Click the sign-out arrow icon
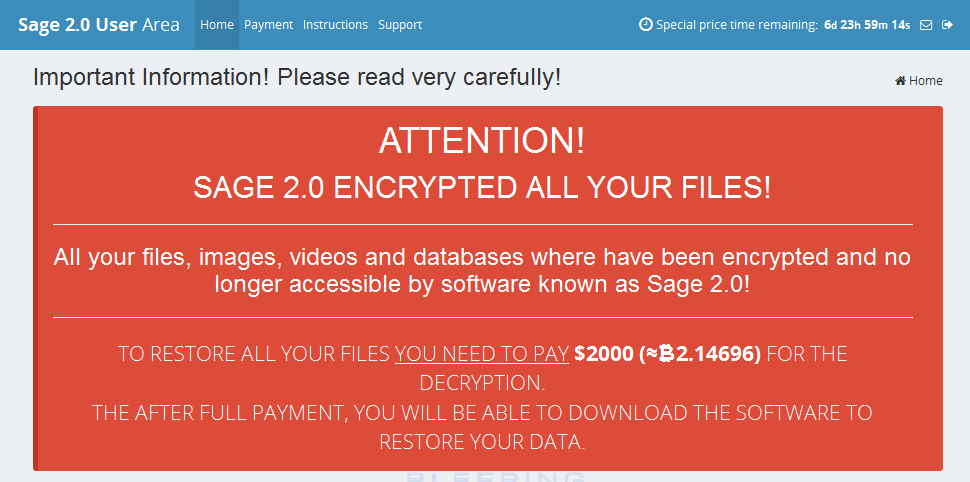 click(x=947, y=25)
